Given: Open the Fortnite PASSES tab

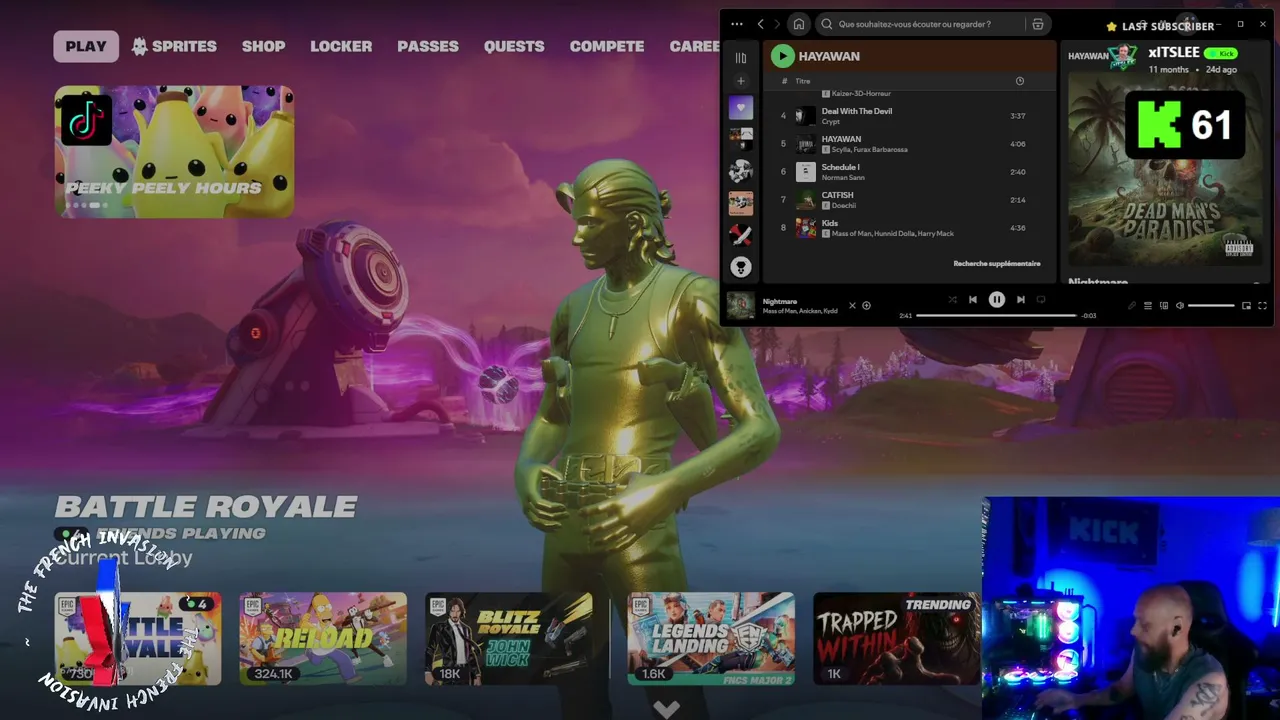Looking at the screenshot, I should [428, 46].
